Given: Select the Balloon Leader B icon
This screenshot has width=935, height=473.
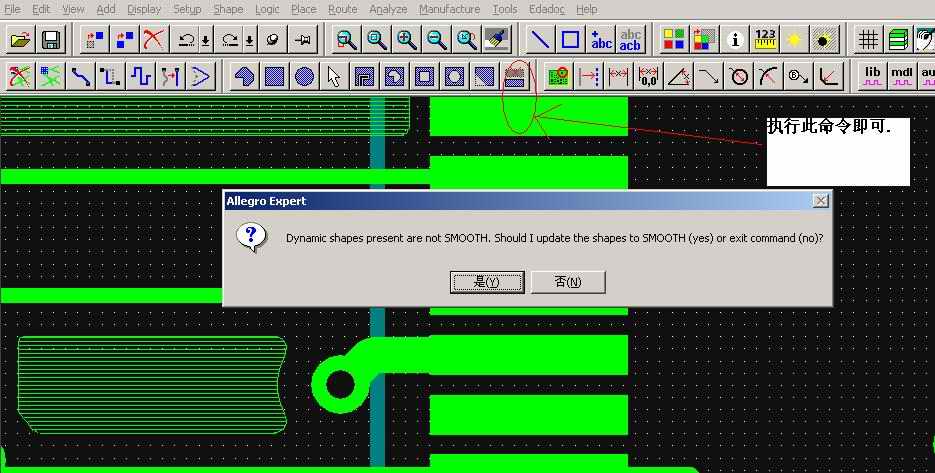Looking at the screenshot, I should 798,76.
